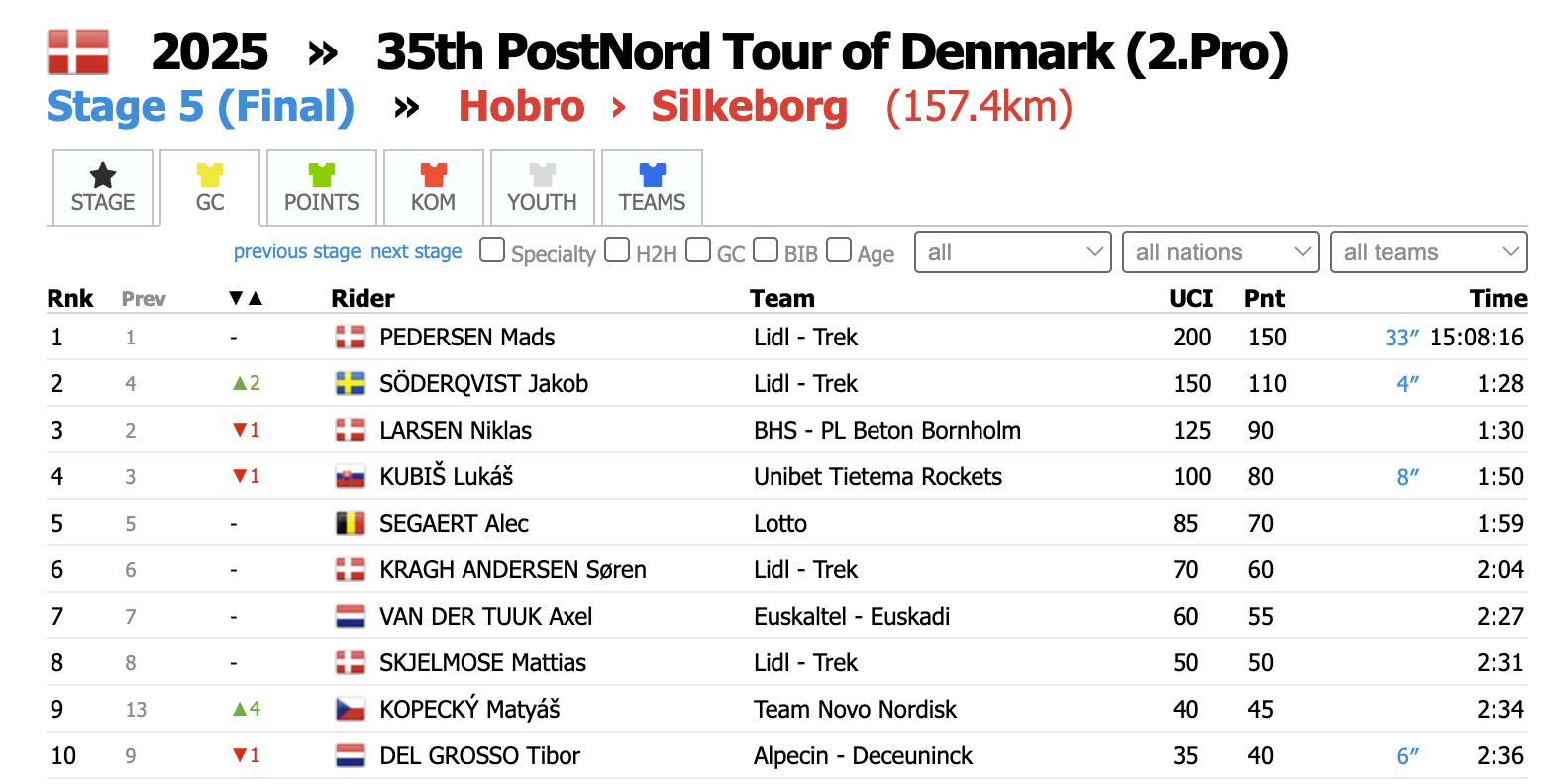Viewport: 1547px width, 784px height.
Task: Click the Swedish flag next to Söderqvist
Action: 351,384
